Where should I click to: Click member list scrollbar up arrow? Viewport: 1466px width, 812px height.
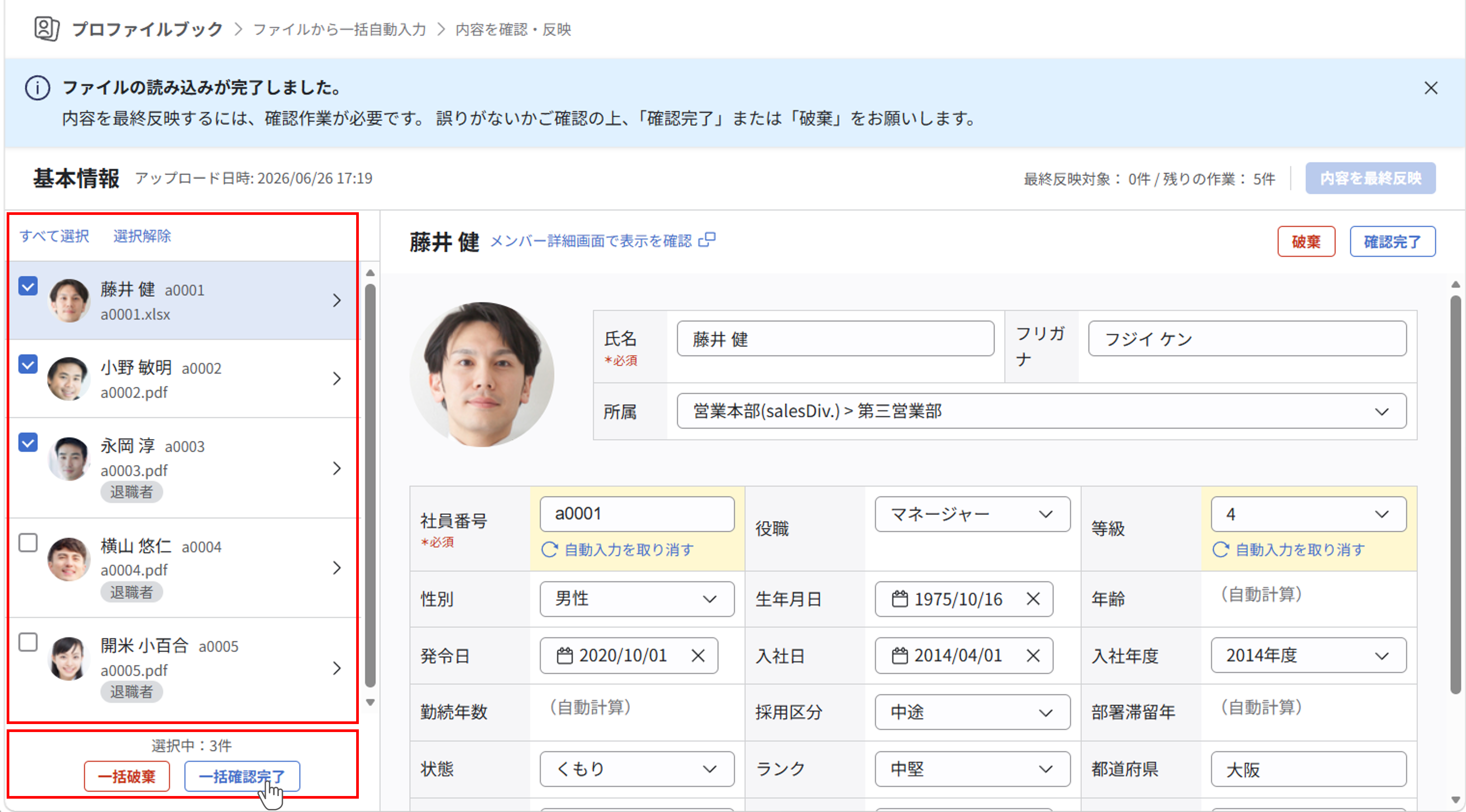[370, 273]
